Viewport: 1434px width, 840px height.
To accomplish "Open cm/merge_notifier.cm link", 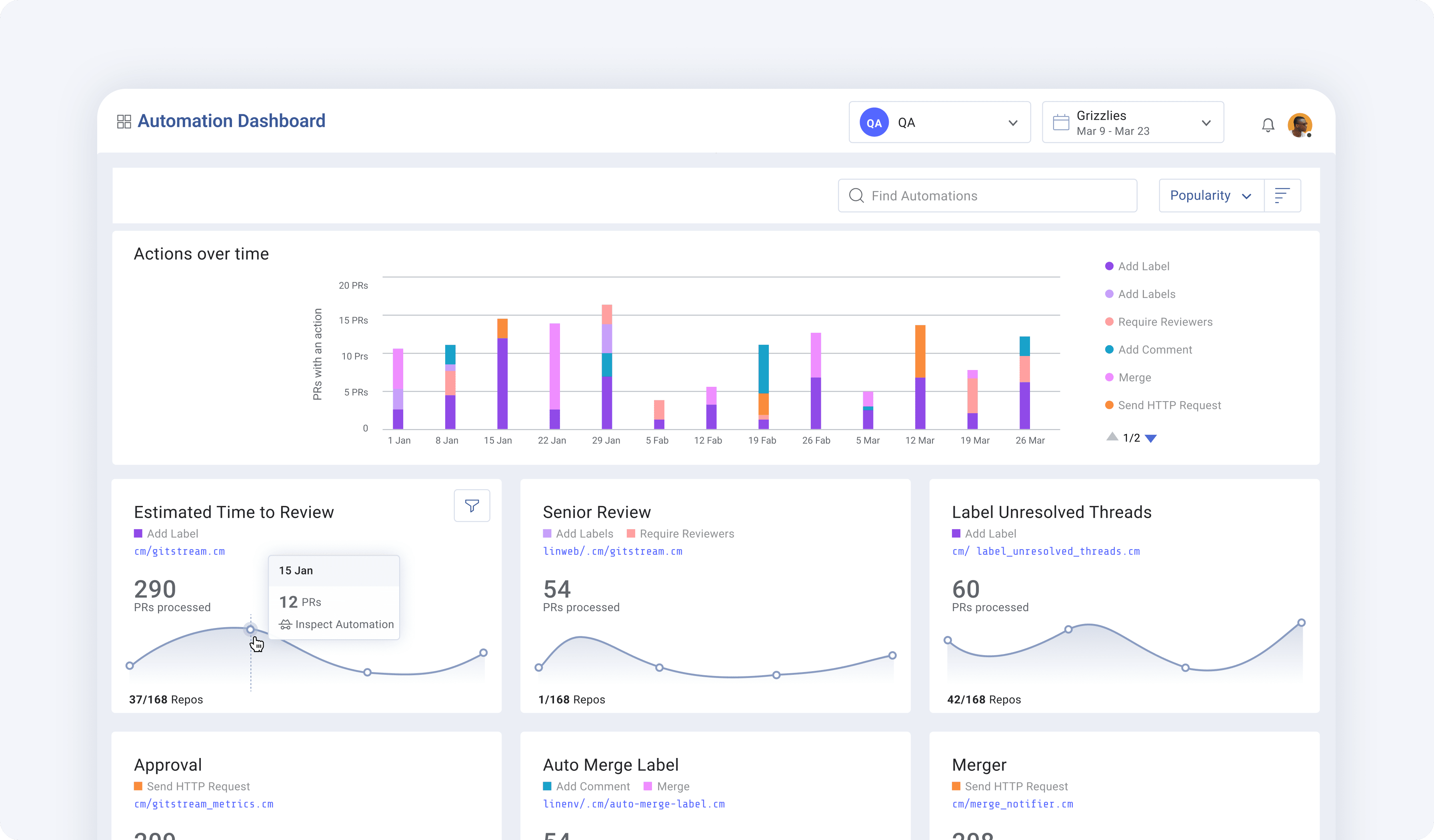I will click(x=1012, y=804).
